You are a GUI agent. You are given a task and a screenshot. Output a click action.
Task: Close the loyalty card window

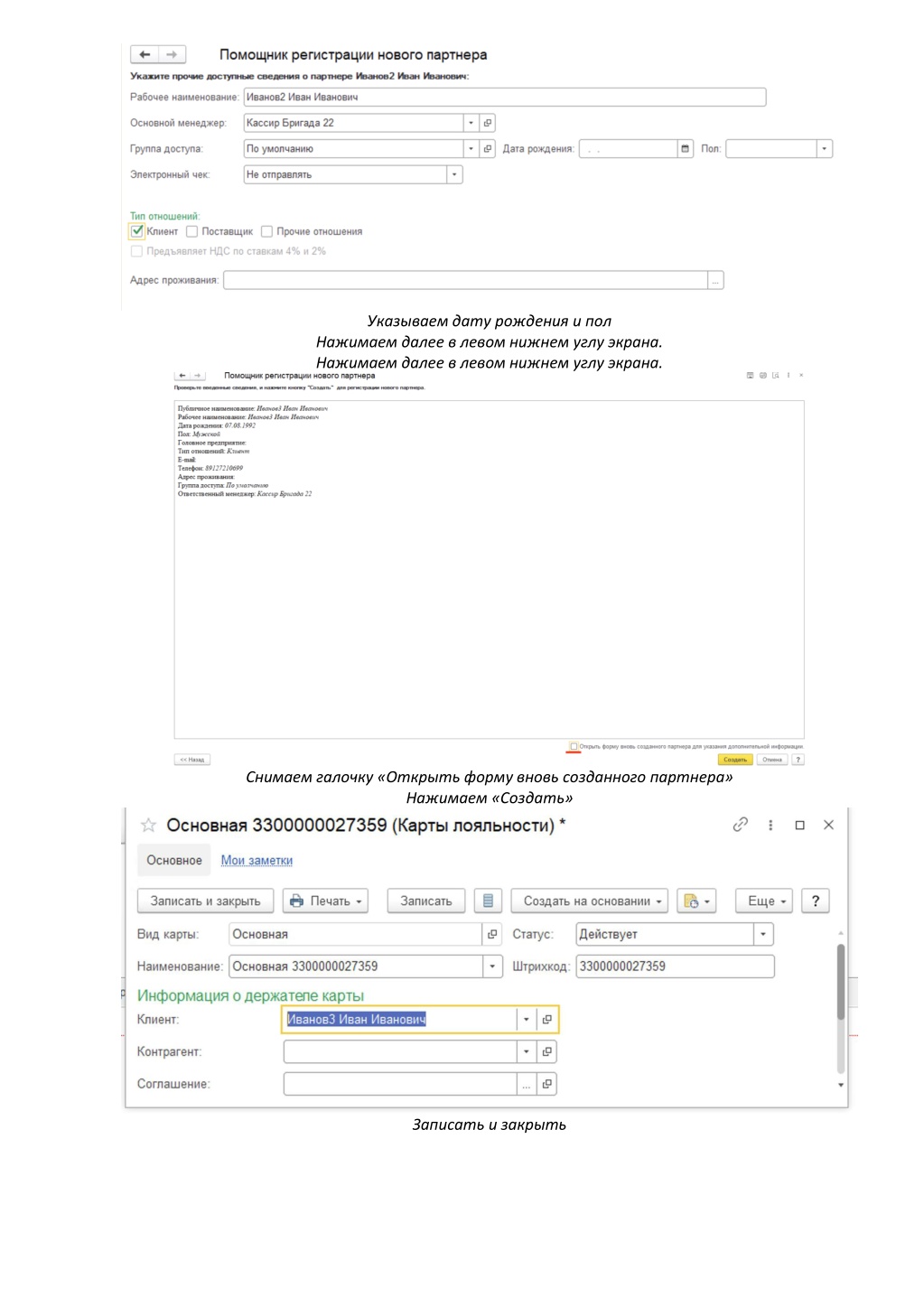pos(828,825)
